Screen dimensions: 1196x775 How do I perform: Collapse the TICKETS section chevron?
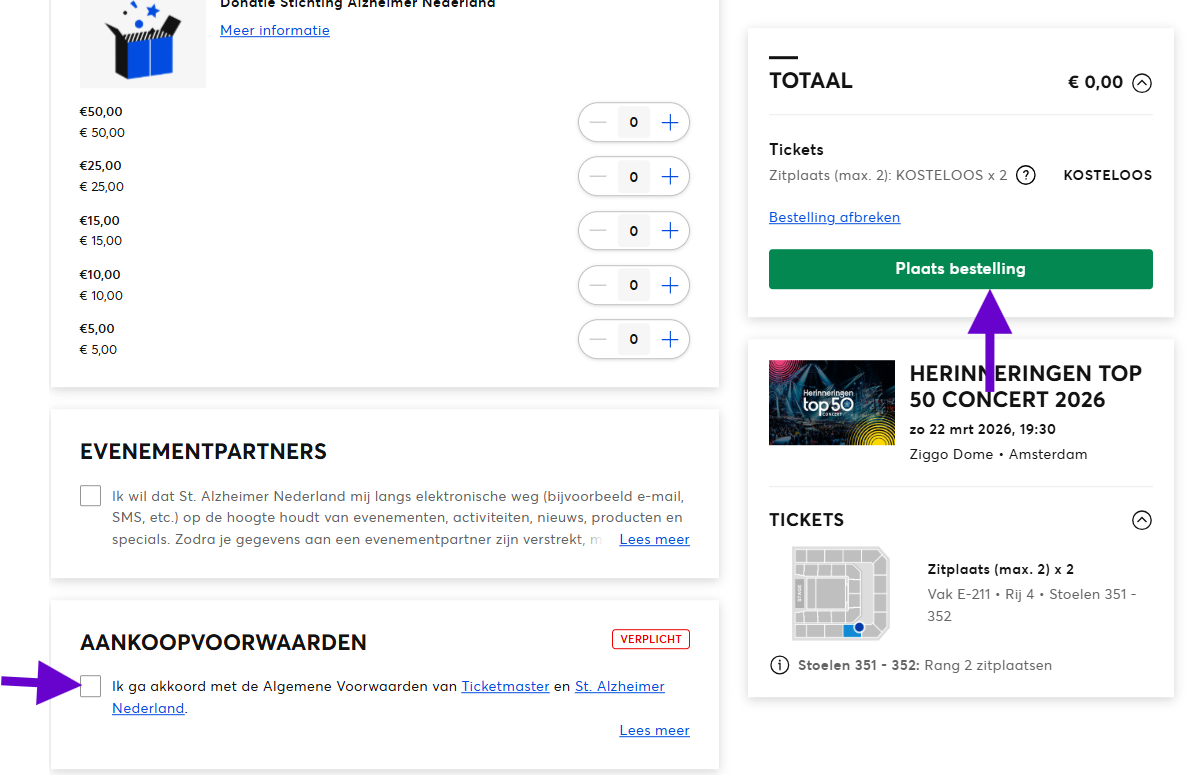[1142, 520]
